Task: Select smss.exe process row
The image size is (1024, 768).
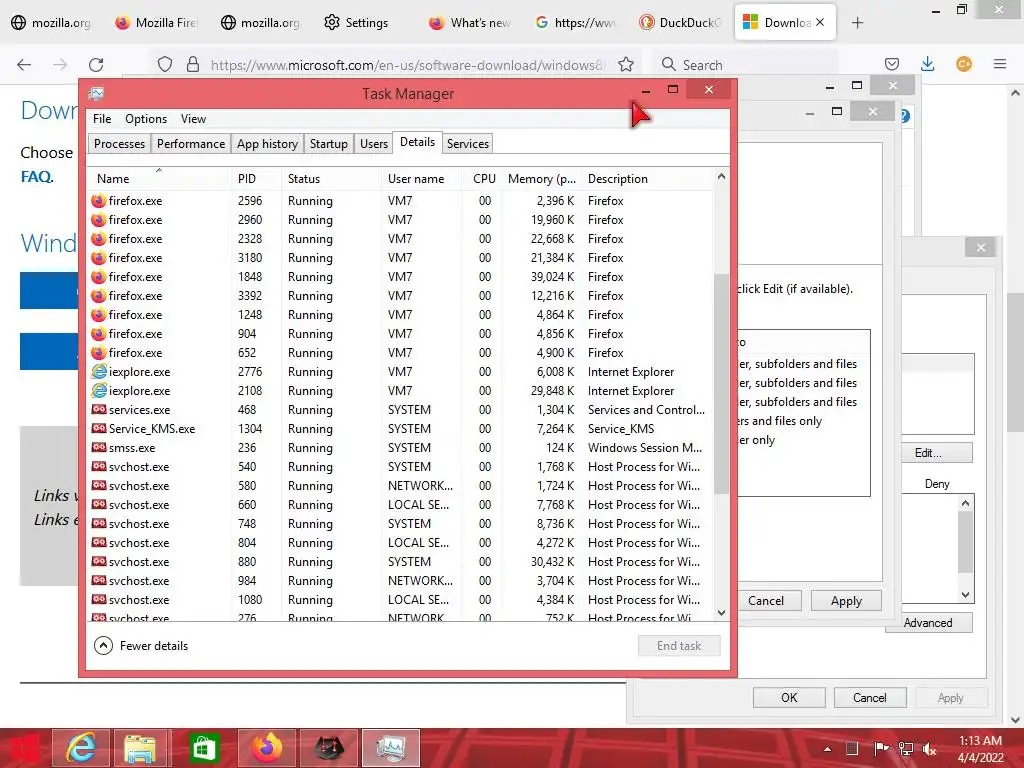Action: pos(399,448)
